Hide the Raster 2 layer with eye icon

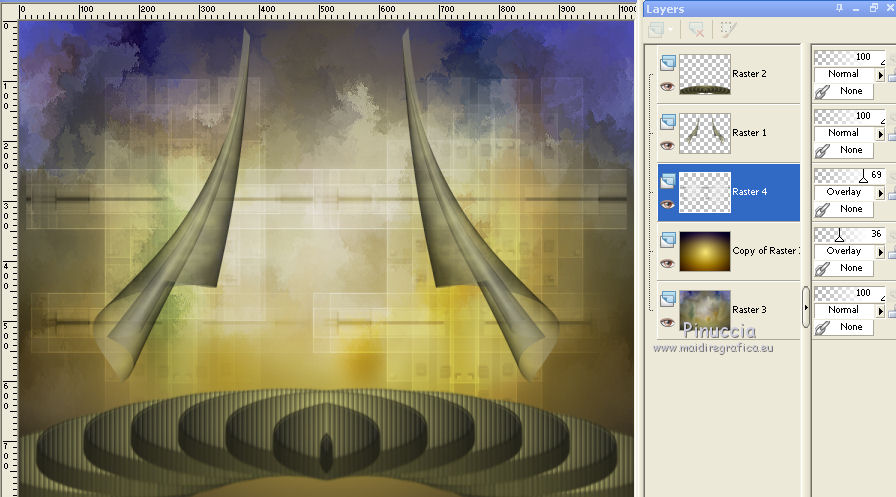tap(667, 86)
